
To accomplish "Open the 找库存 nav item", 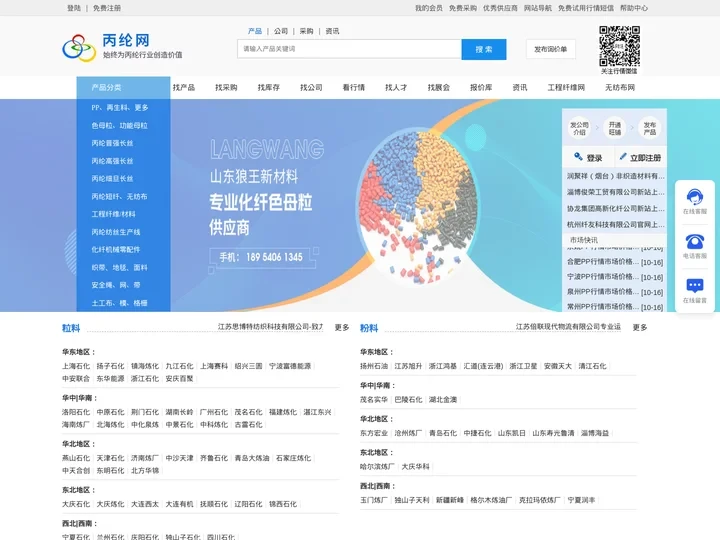I will (269, 87).
